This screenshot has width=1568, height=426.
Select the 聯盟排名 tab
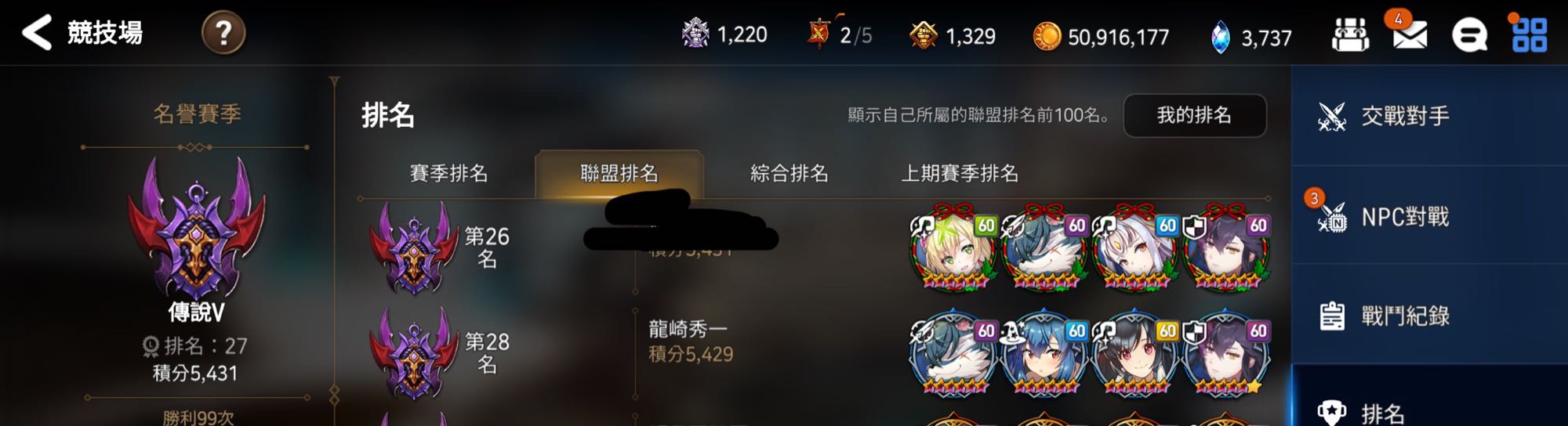click(x=619, y=173)
